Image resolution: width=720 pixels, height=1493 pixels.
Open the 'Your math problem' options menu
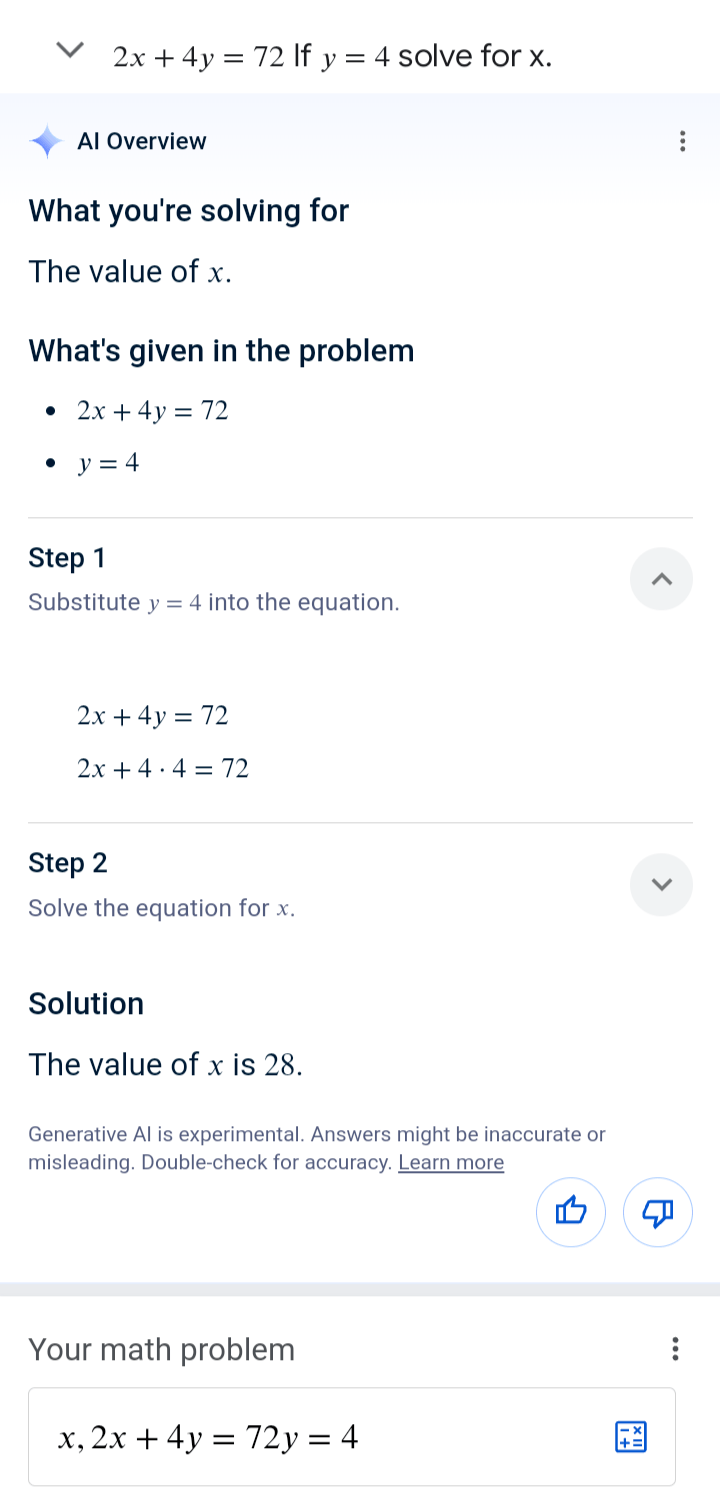pos(675,1350)
